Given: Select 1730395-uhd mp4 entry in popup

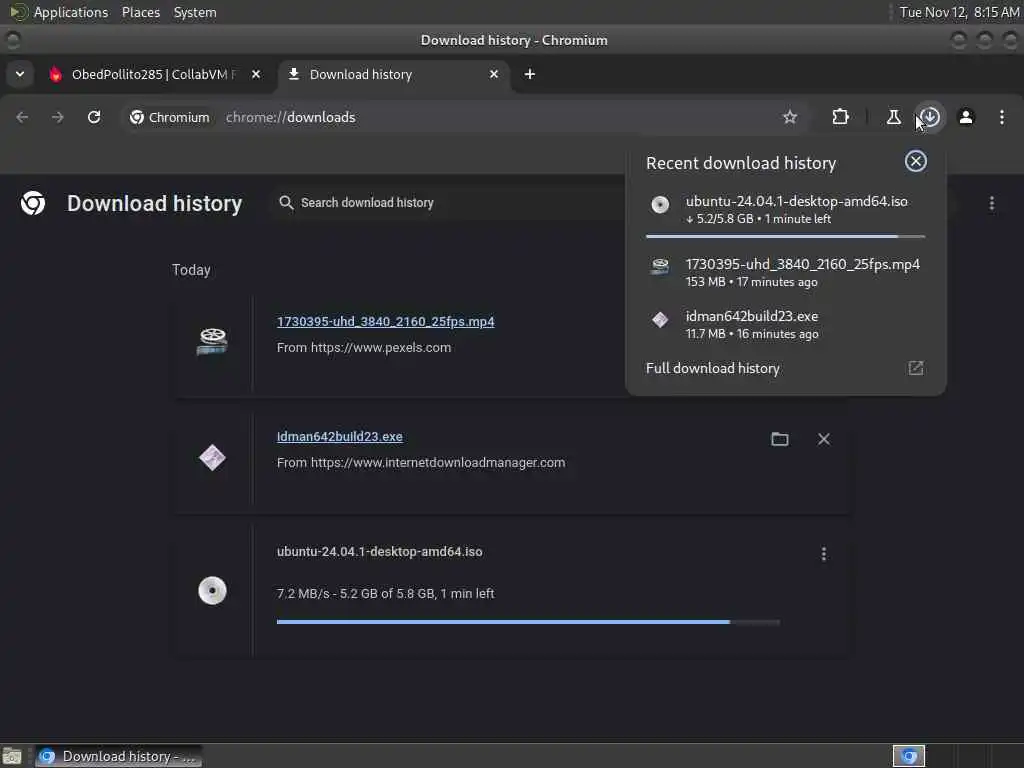Looking at the screenshot, I should 786,272.
